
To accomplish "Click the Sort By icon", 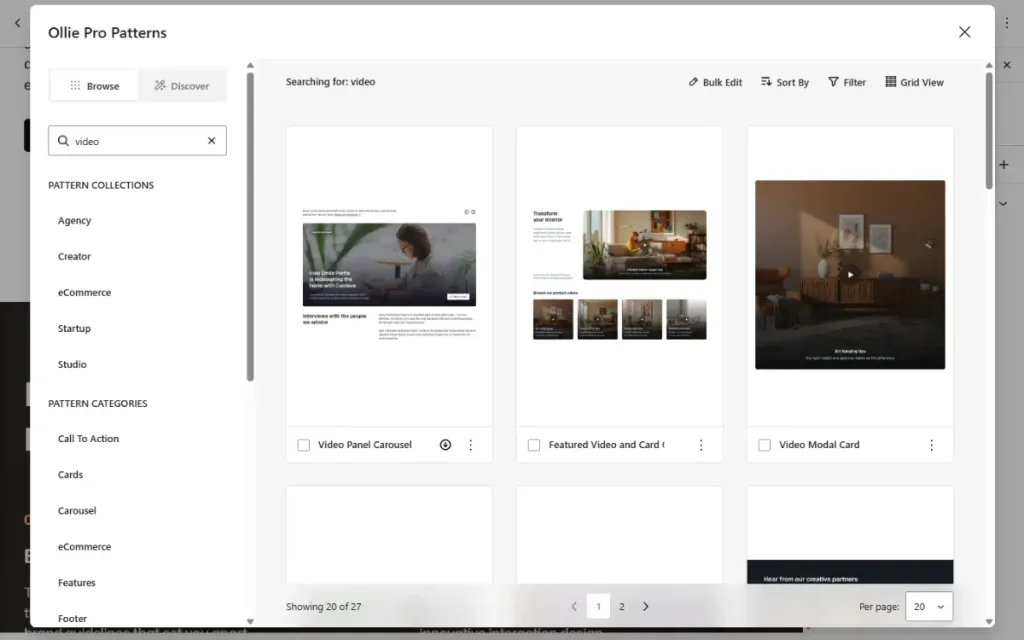I will click(766, 82).
